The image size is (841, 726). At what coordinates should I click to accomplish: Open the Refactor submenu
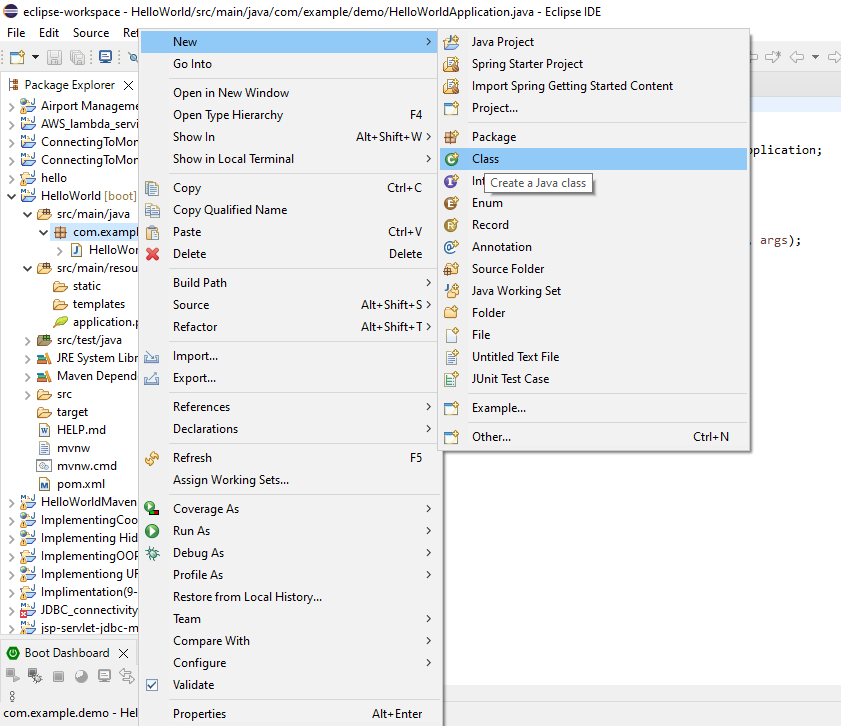pyautogui.click(x=290, y=327)
